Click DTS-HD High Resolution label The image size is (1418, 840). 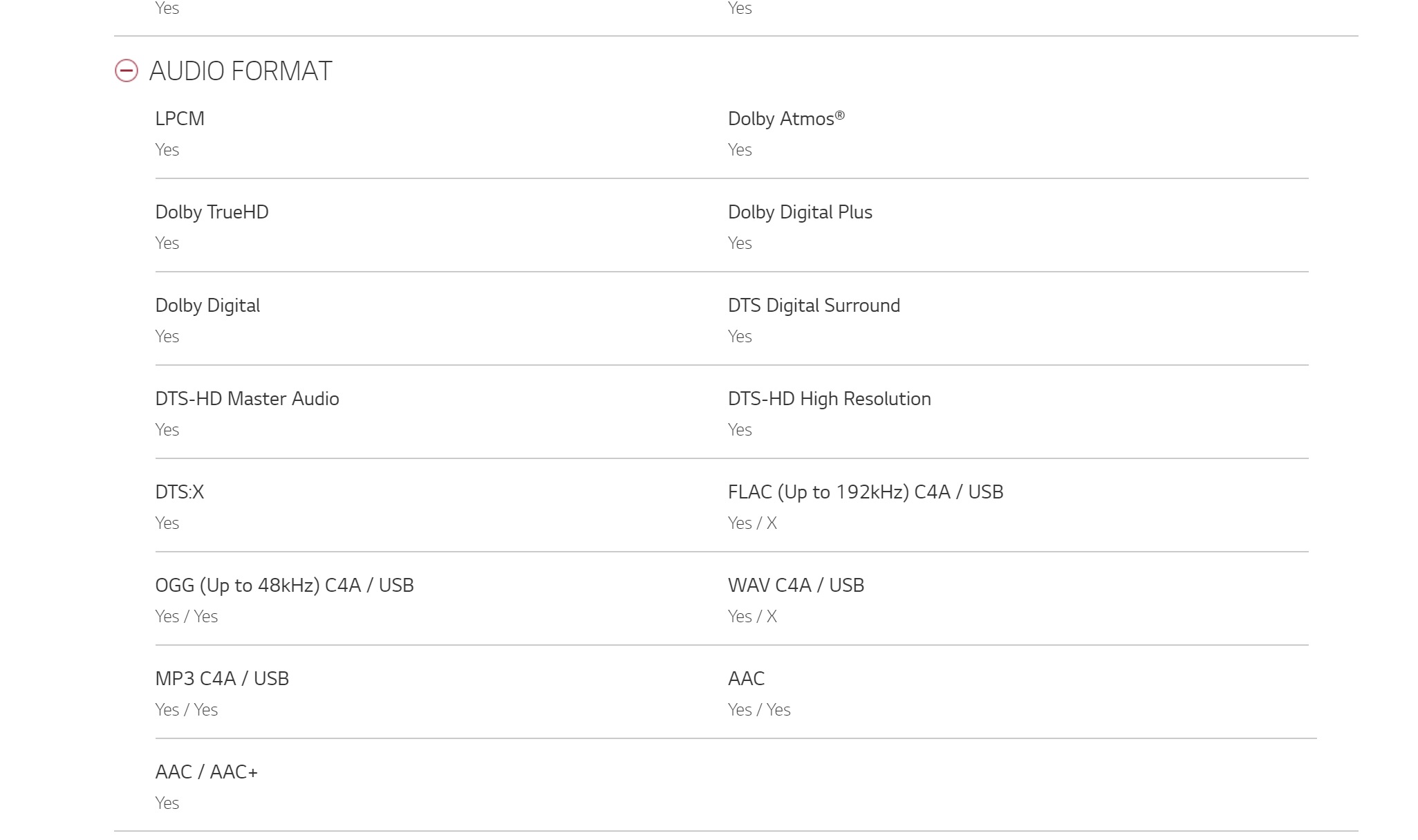click(x=829, y=399)
